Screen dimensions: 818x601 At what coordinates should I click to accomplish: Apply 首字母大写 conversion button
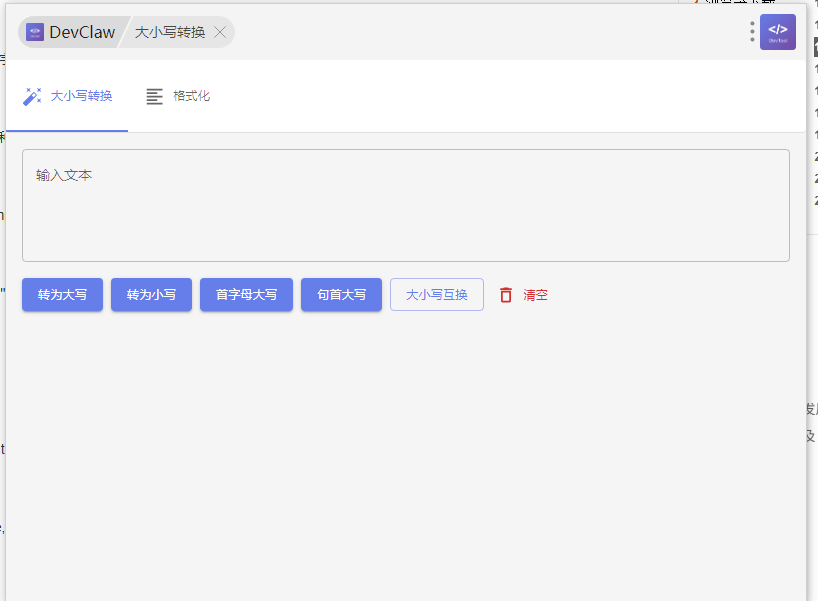tap(246, 295)
